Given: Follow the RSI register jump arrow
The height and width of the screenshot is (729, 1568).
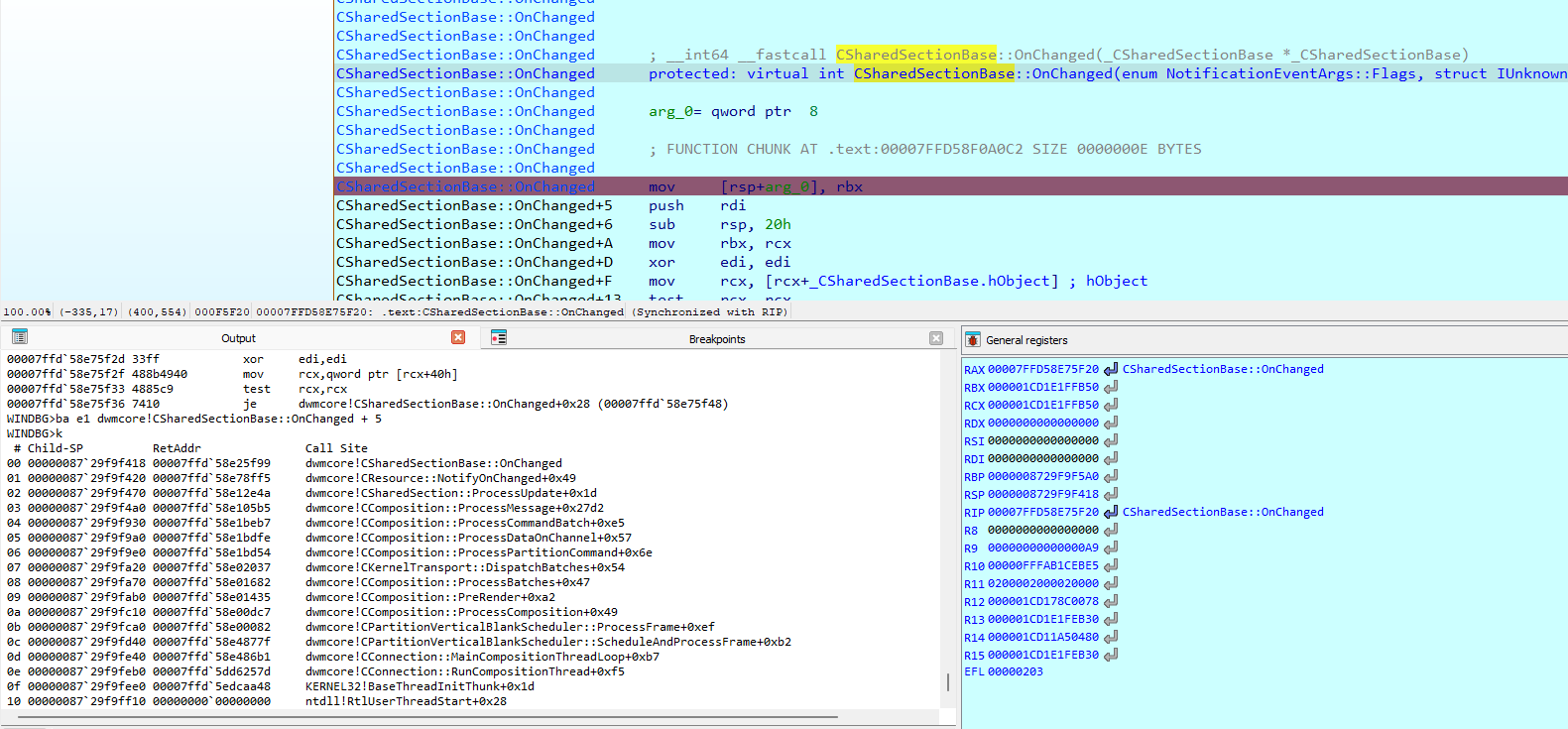Looking at the screenshot, I should [x=1111, y=440].
